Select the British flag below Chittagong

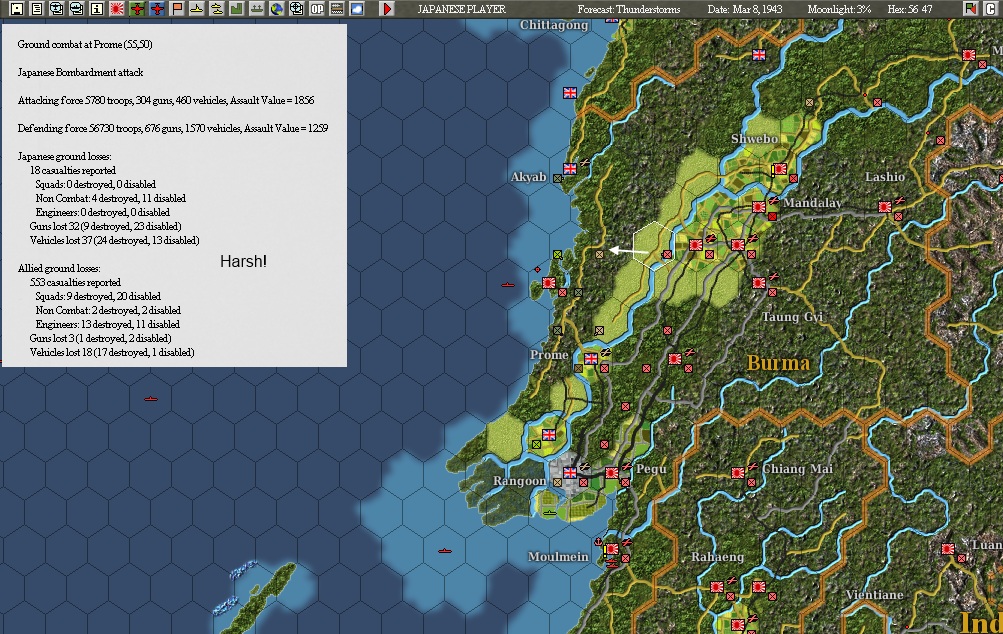point(570,93)
